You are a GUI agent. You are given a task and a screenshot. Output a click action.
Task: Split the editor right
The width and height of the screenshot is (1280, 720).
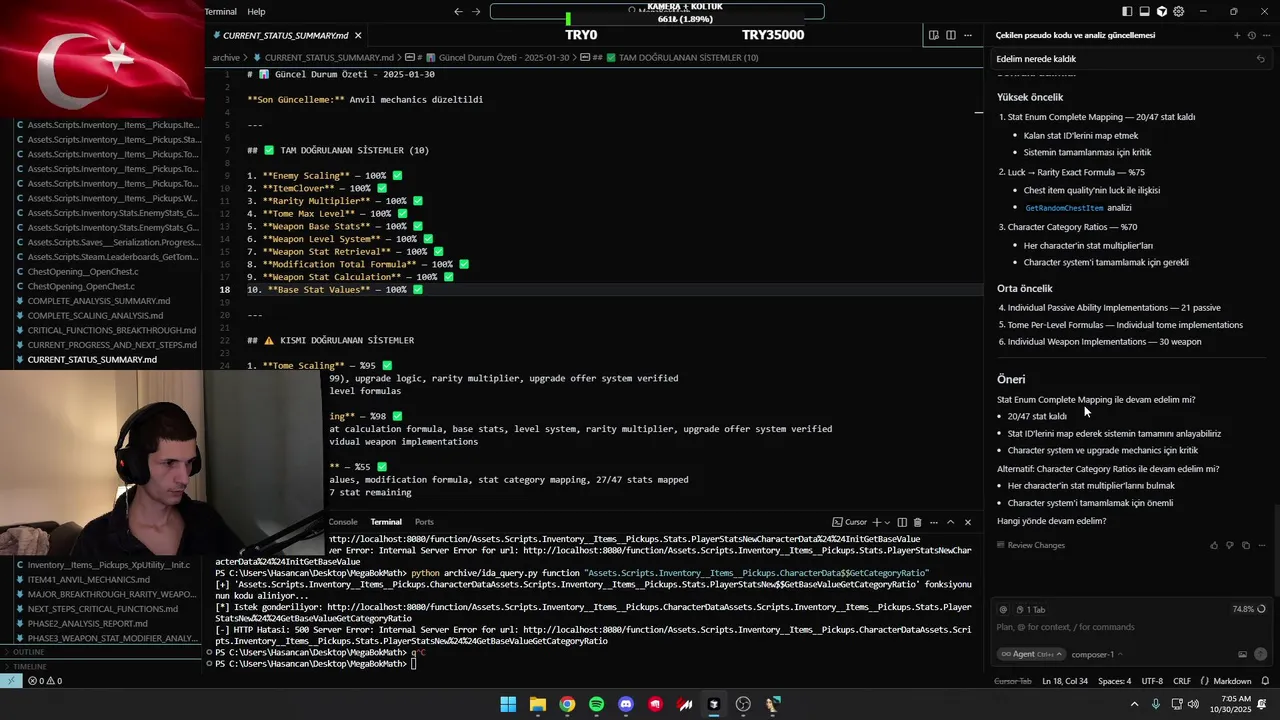point(950,35)
